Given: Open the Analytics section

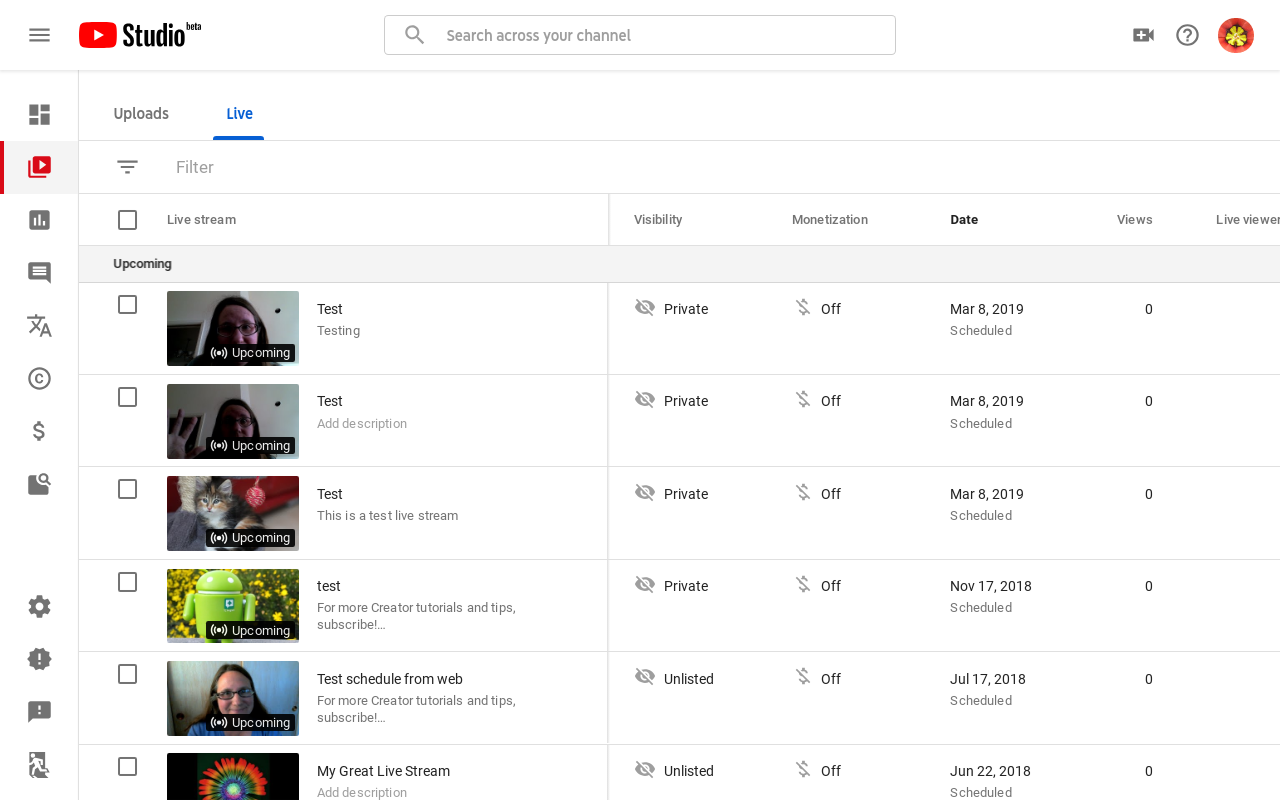Looking at the screenshot, I should [40, 219].
